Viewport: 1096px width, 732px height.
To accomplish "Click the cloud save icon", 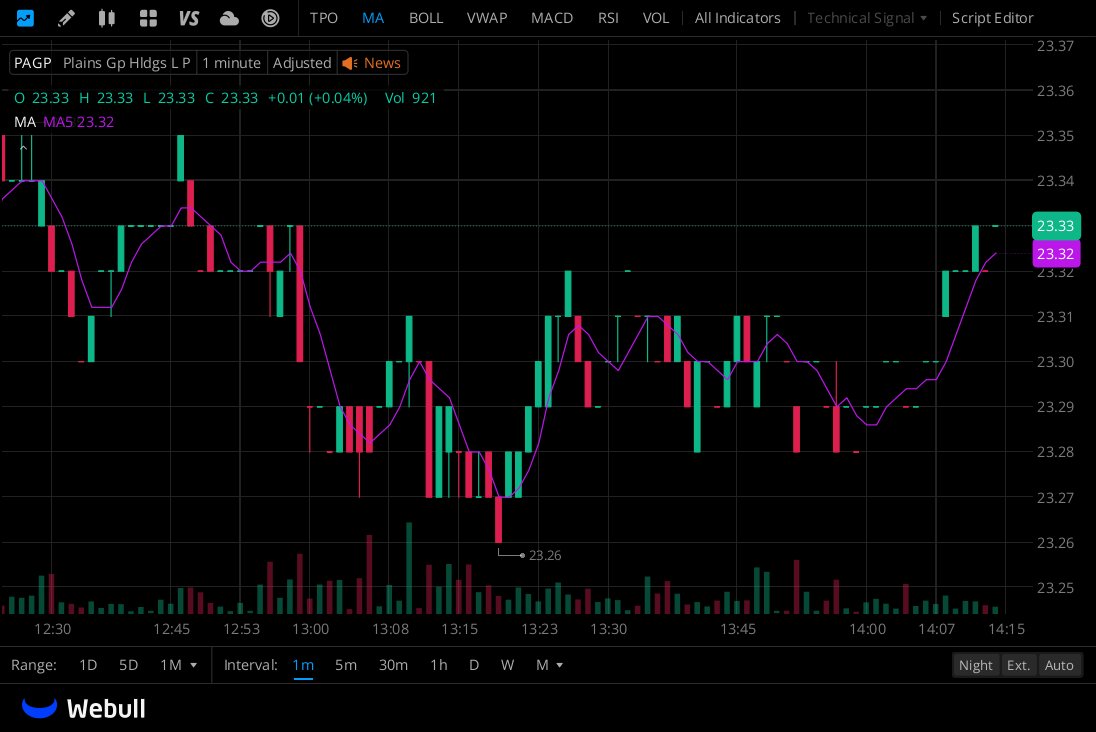I will [229, 18].
